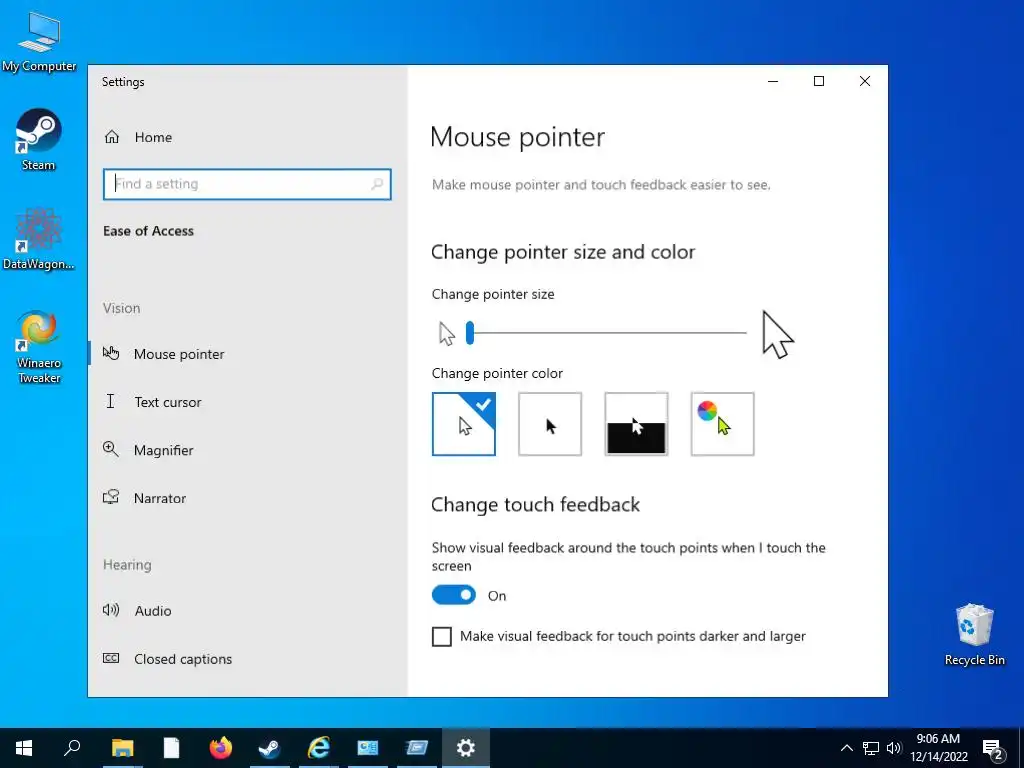Launch Internet Explorer from taskbar
The width and height of the screenshot is (1024, 768).
(x=318, y=748)
